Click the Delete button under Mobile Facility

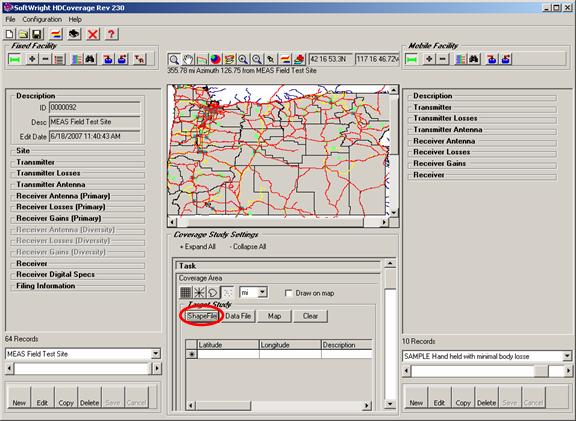[486, 397]
